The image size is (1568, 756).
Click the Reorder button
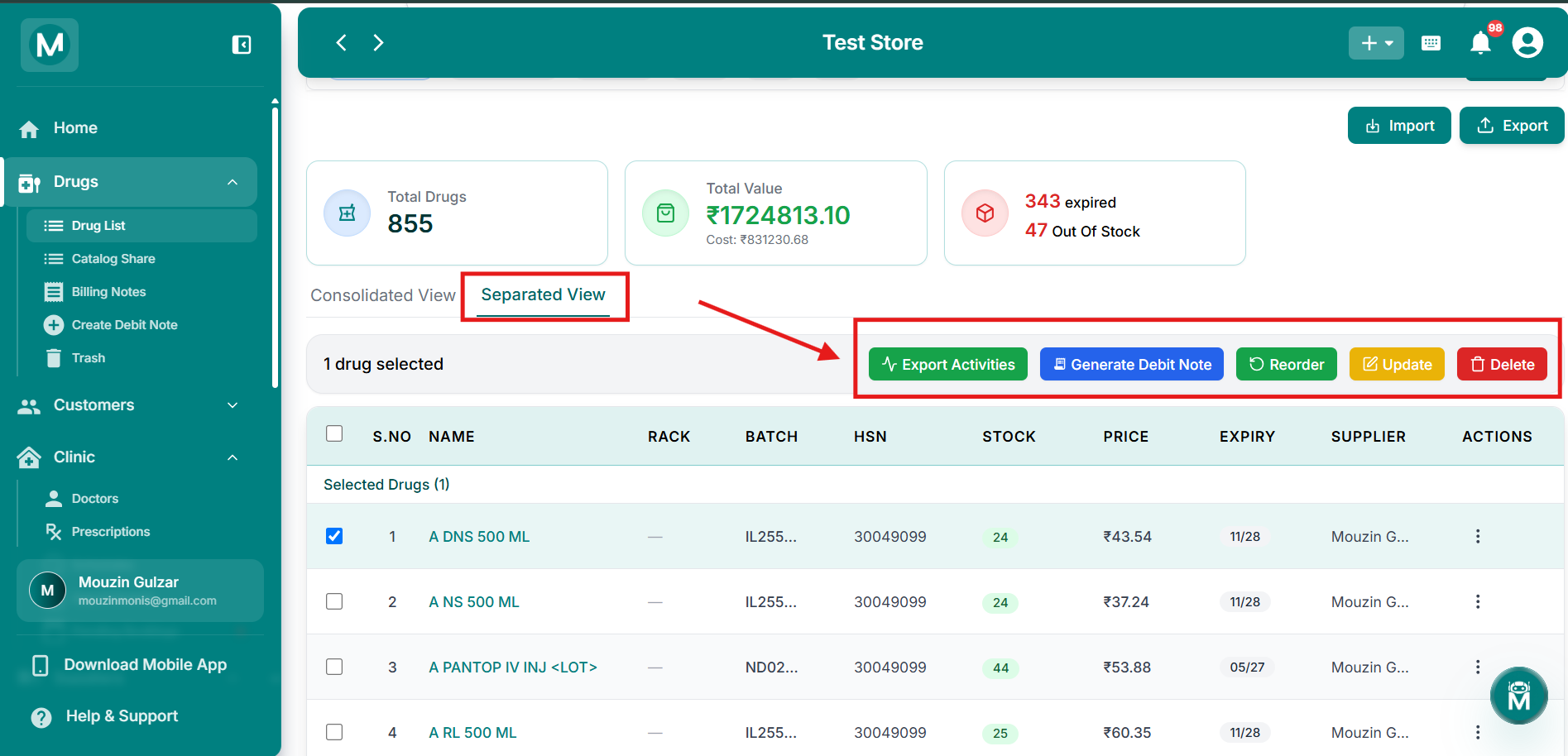(1287, 365)
